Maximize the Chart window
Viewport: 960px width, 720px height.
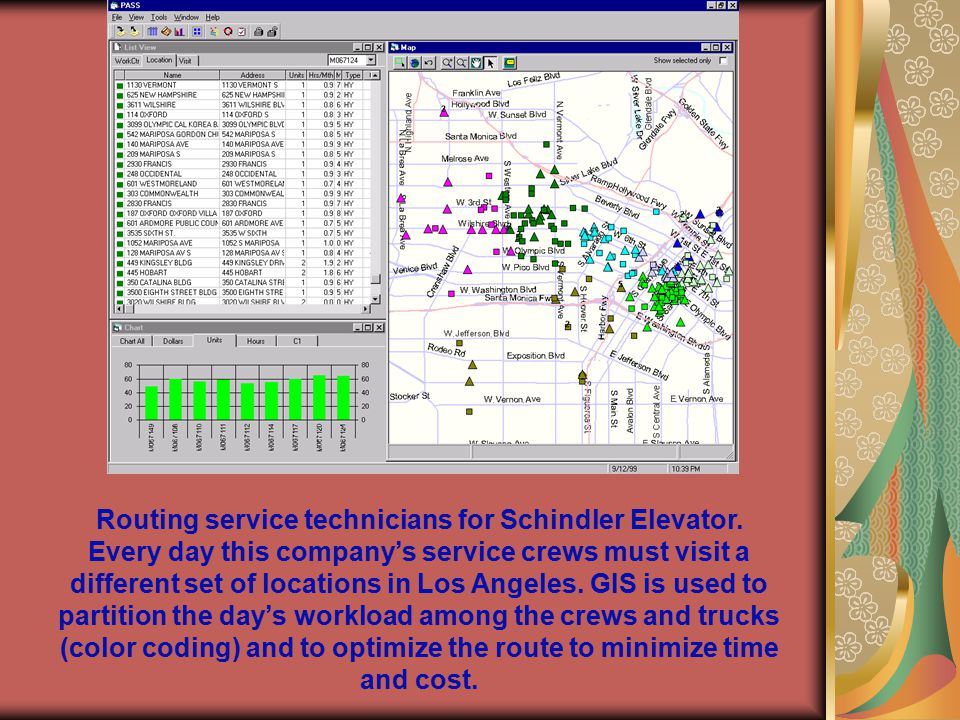click(367, 328)
